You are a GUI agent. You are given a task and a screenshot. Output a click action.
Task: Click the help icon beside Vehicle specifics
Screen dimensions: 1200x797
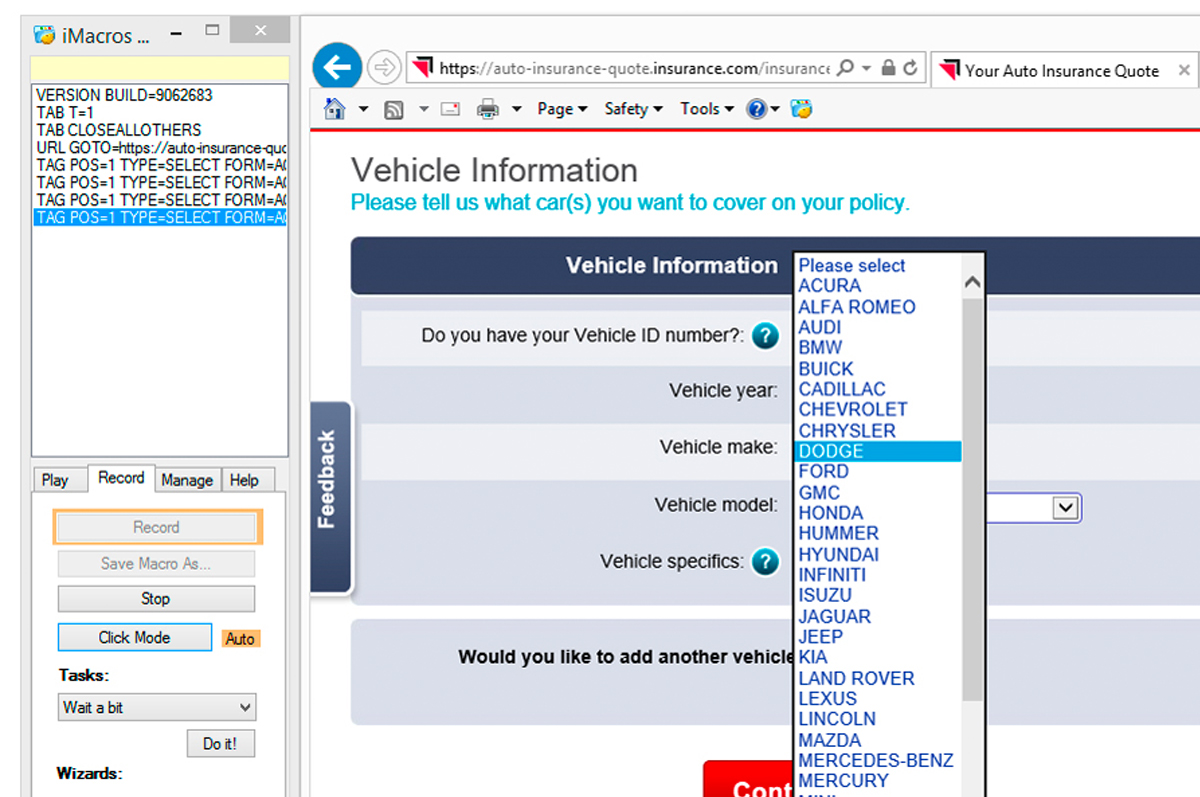[765, 562]
